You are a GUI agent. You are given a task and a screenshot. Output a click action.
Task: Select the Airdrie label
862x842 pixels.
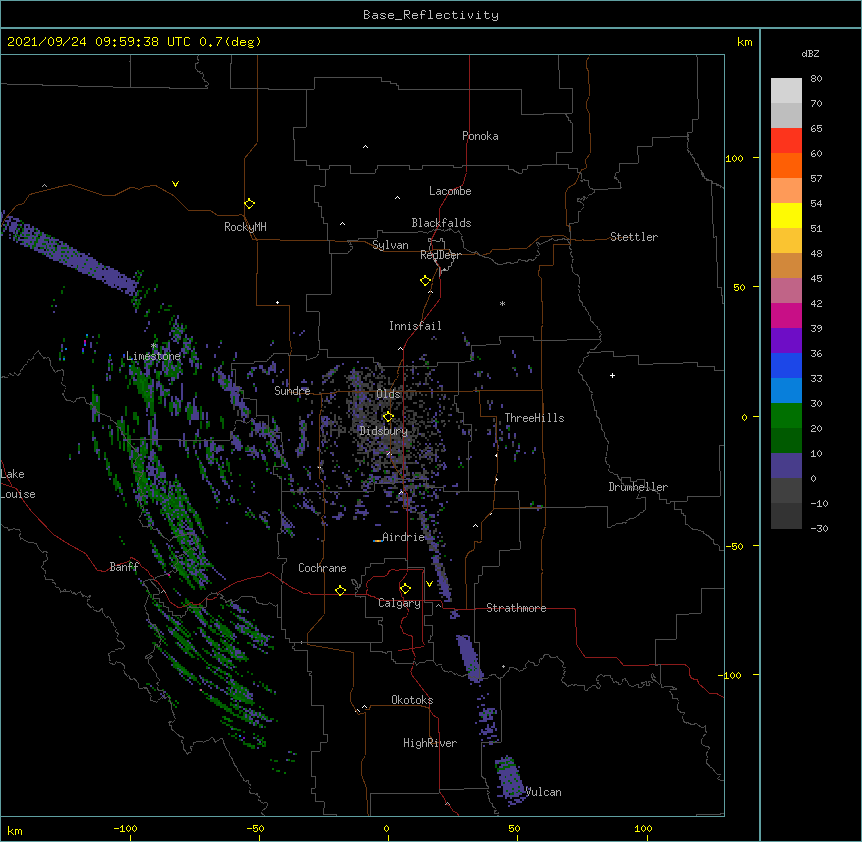tap(404, 537)
